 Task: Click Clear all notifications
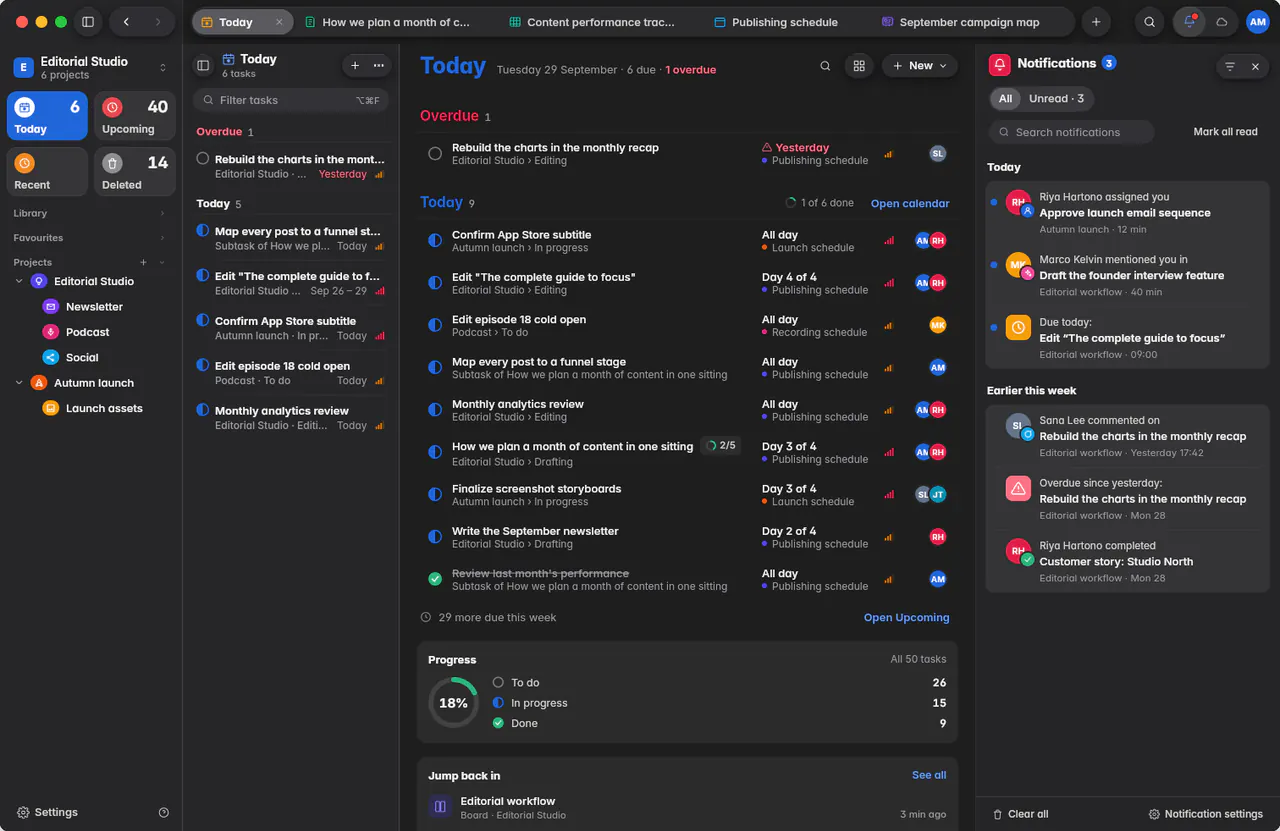click(1020, 814)
